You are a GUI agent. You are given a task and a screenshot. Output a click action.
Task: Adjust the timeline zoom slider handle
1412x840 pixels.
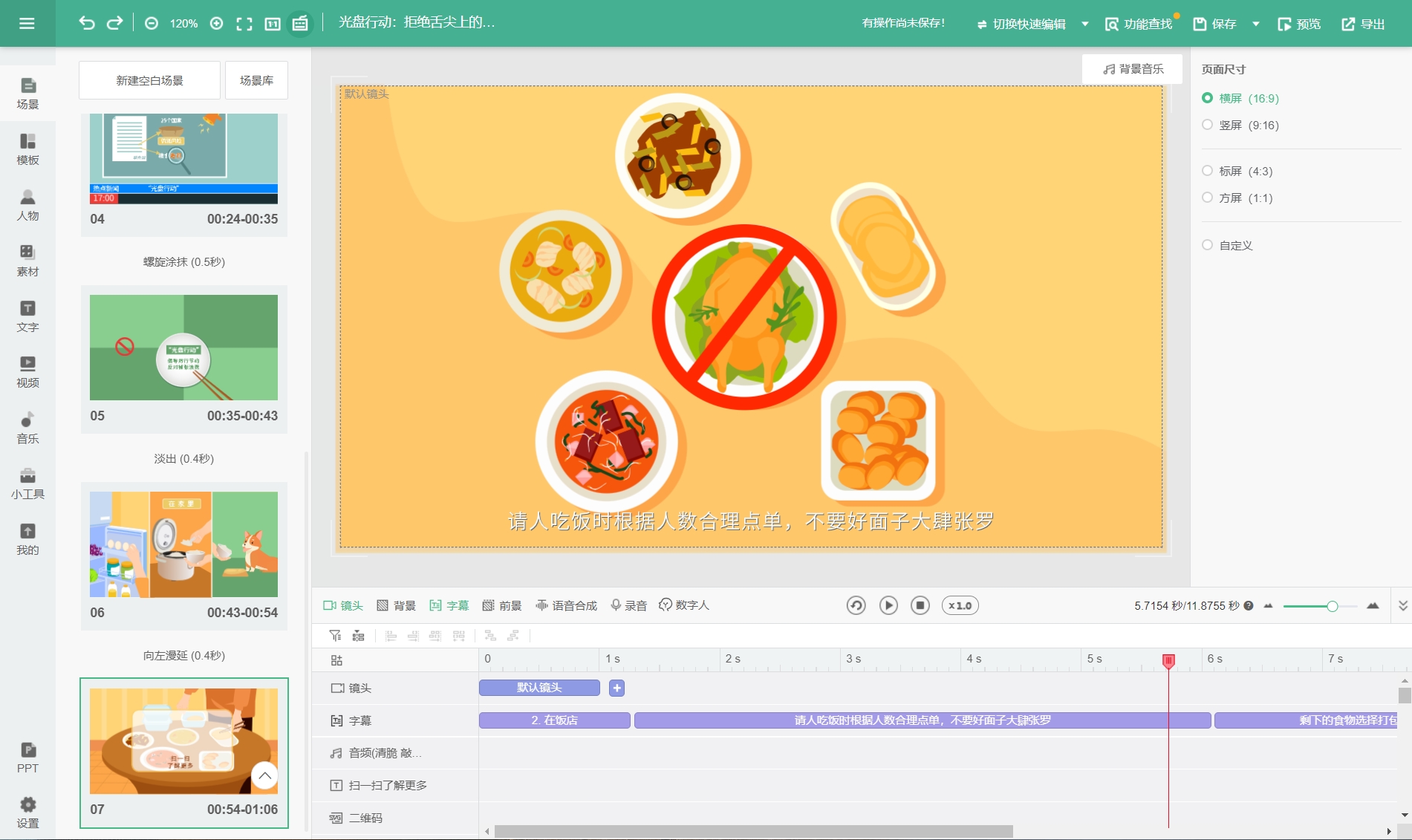[x=1332, y=606]
